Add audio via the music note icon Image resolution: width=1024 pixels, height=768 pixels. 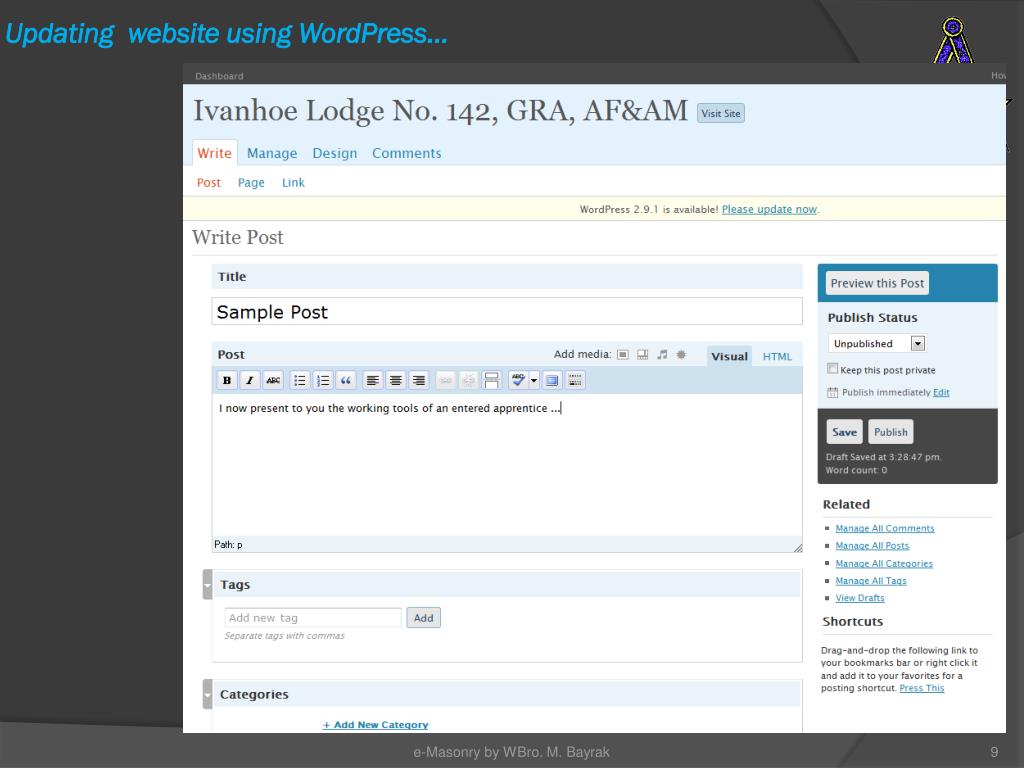point(662,355)
